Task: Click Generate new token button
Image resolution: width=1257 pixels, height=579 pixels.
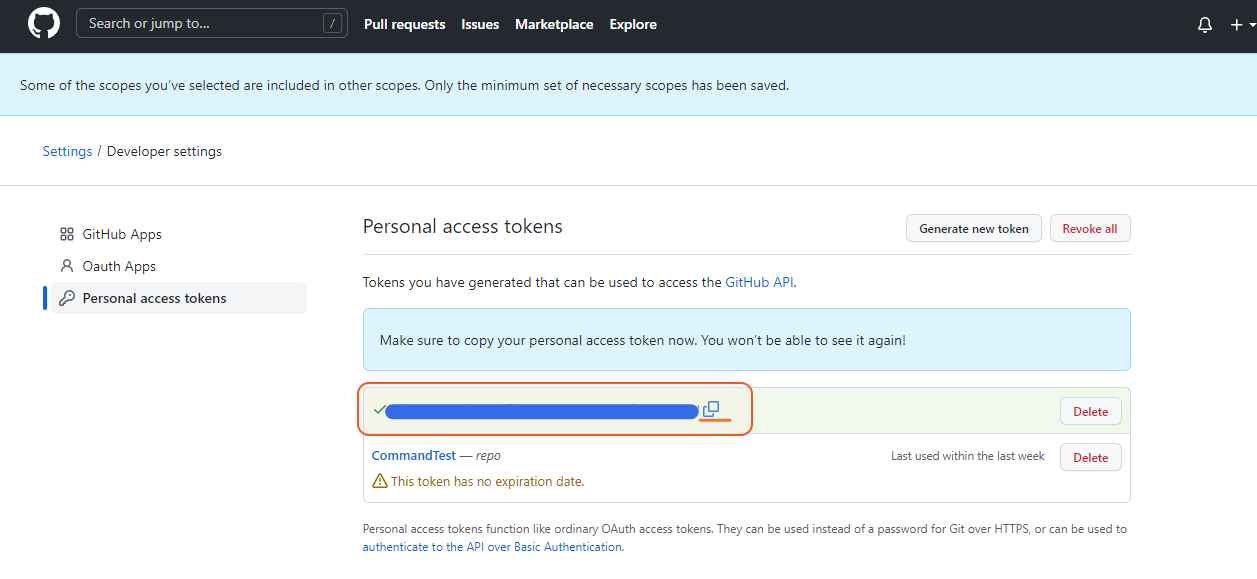Action: tap(973, 228)
